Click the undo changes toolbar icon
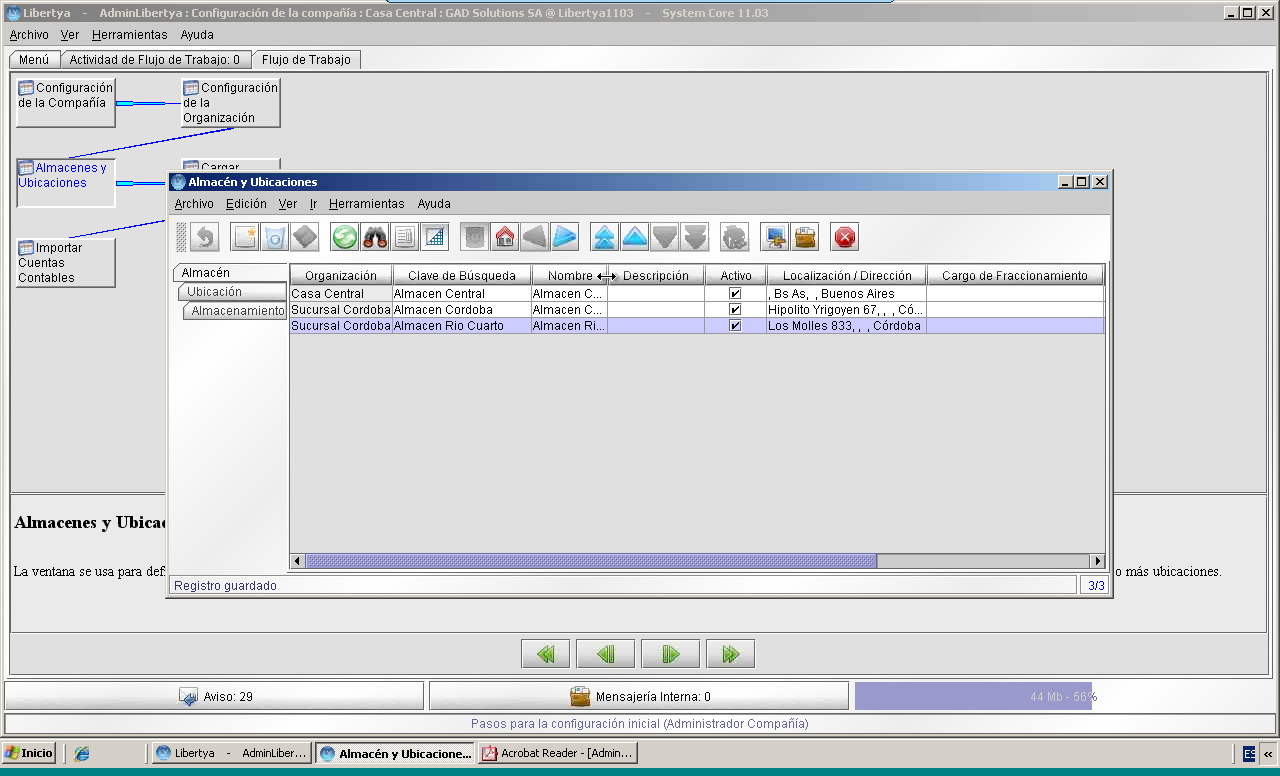Image resolution: width=1280 pixels, height=776 pixels. [x=205, y=237]
